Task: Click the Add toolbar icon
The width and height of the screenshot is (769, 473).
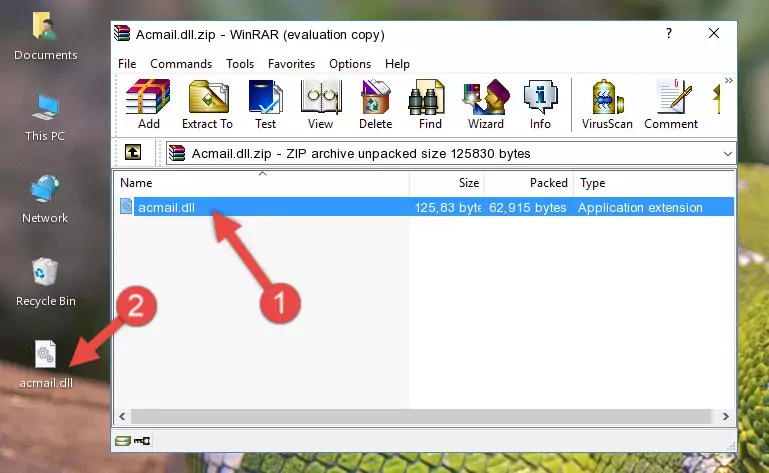Action: point(148,104)
